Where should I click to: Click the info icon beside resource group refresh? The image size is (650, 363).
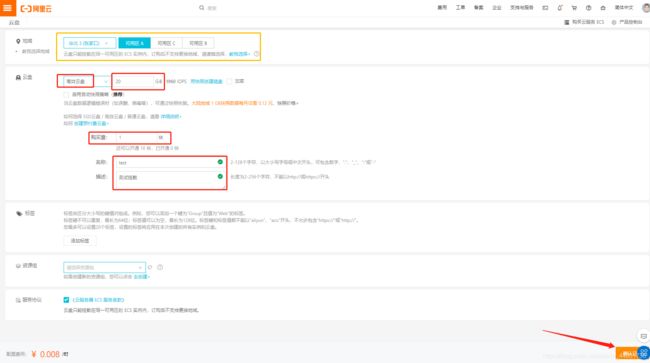pos(160,267)
